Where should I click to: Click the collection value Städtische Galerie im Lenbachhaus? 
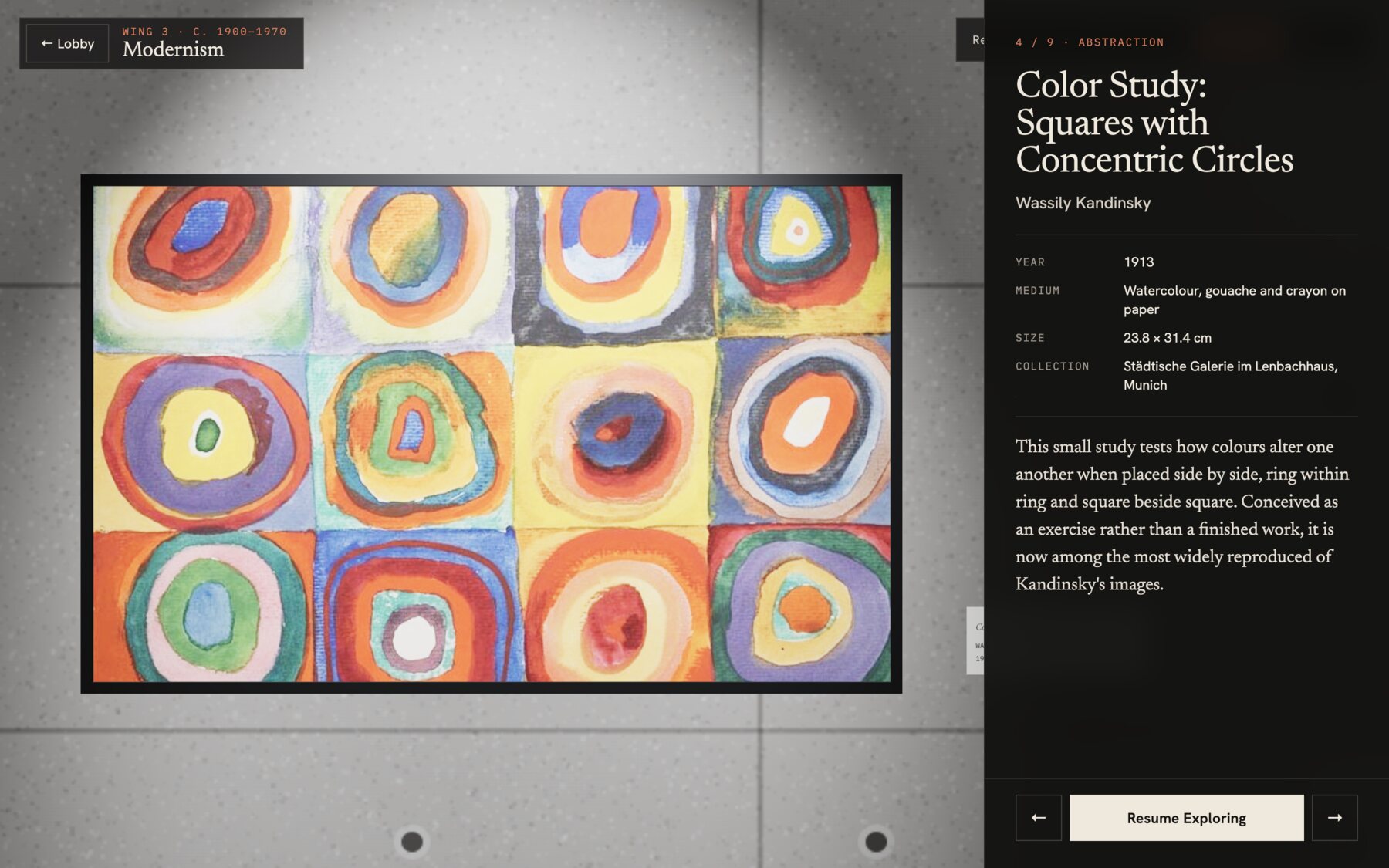[x=1231, y=376]
